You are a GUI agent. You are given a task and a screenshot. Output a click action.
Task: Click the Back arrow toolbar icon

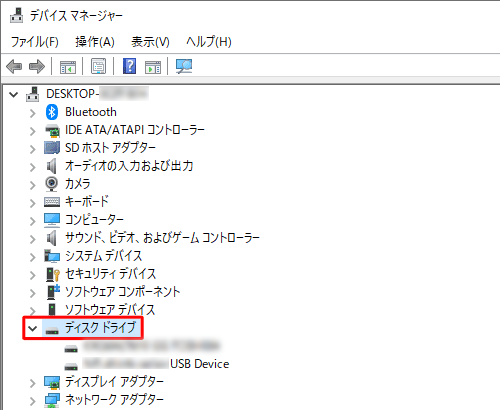click(14, 66)
